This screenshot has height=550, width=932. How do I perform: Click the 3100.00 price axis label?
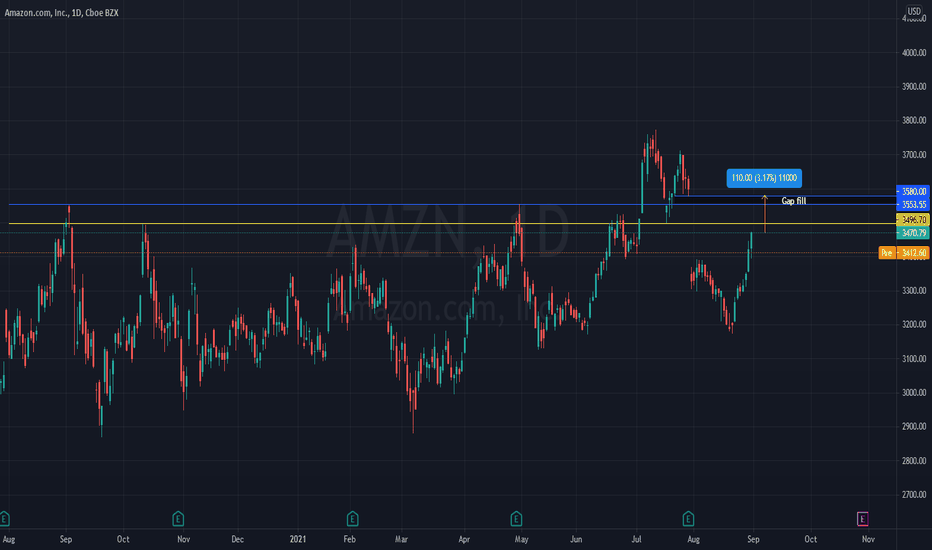pyautogui.click(x=914, y=359)
